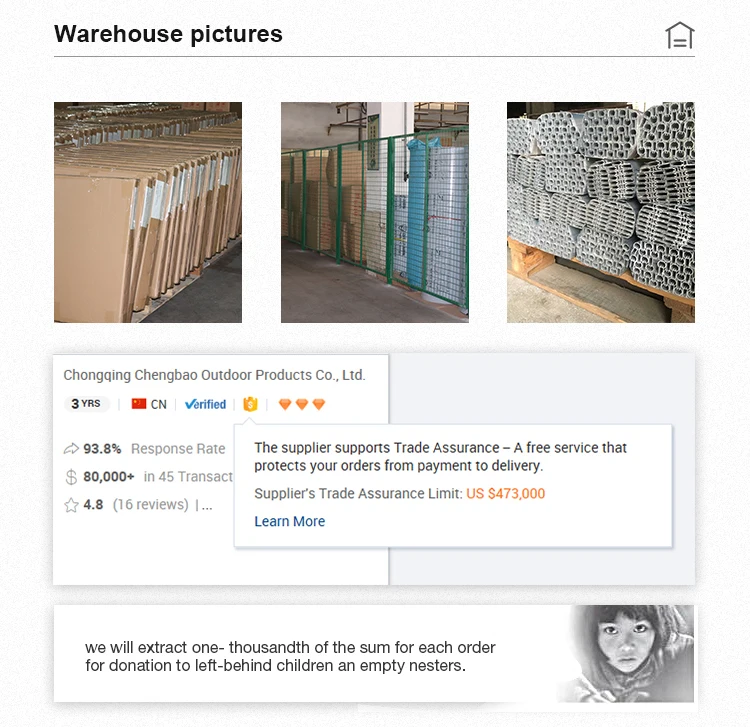Click the 16 reviews text
This screenshot has height=727, width=750.
click(151, 505)
